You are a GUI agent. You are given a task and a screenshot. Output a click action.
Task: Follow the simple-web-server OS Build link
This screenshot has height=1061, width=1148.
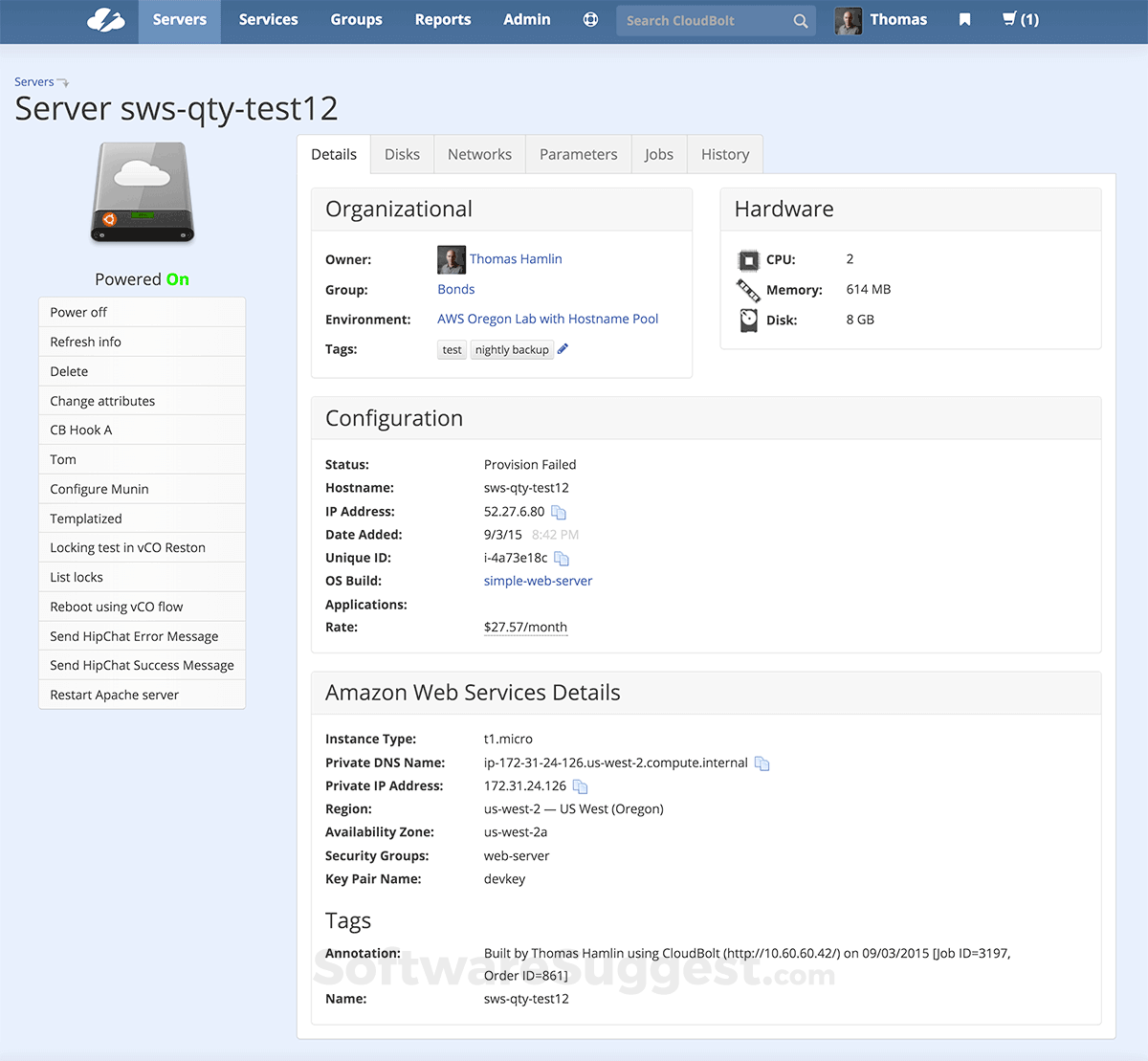coord(538,581)
